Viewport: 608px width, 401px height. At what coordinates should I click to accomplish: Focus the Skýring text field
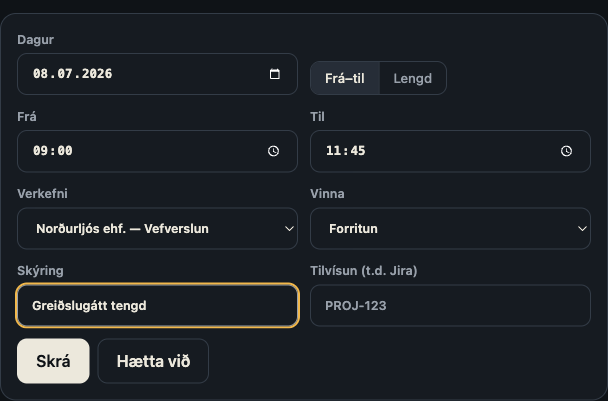[x=157, y=306]
